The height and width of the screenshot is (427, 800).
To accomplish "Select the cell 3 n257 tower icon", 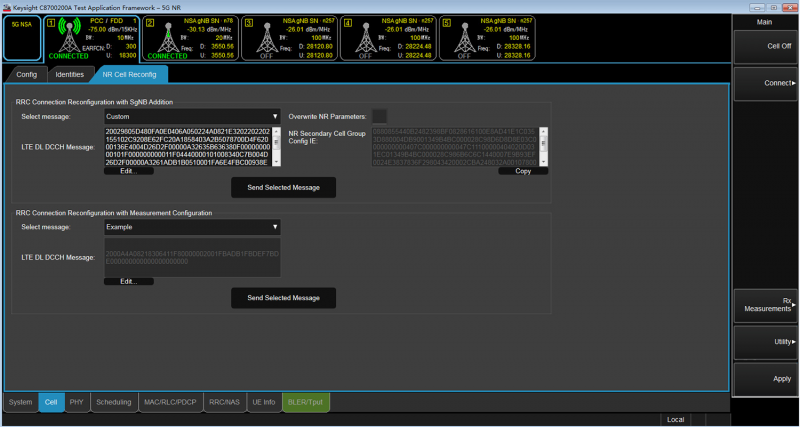I will click(266, 39).
